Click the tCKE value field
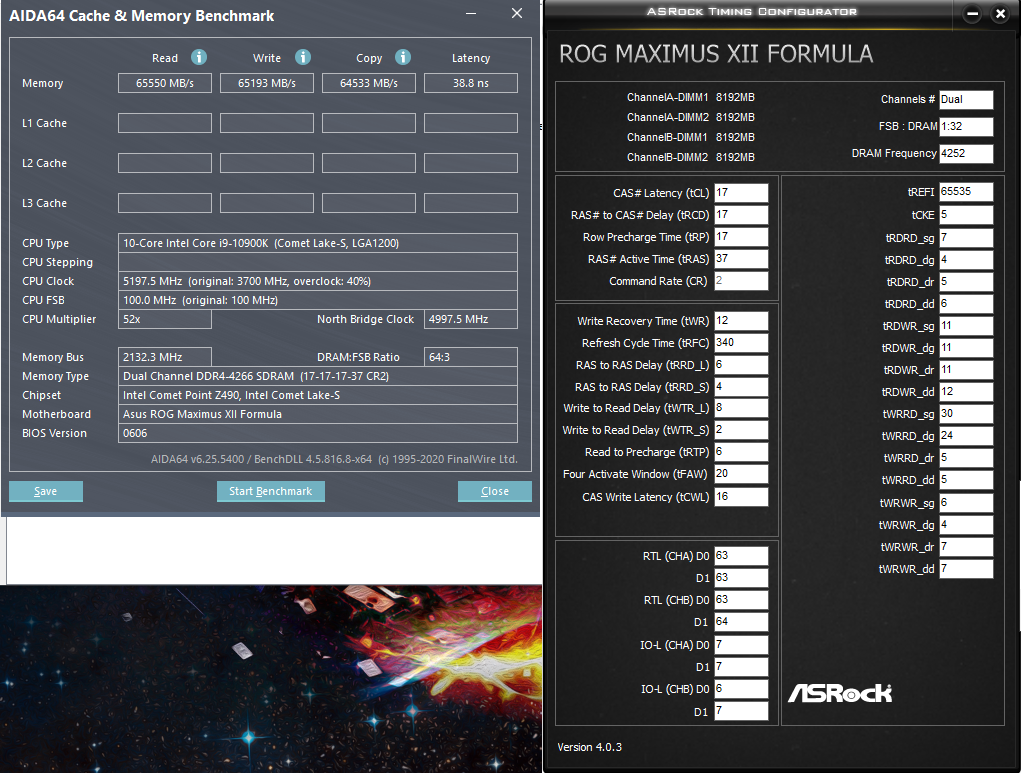The image size is (1021, 773). [966, 214]
